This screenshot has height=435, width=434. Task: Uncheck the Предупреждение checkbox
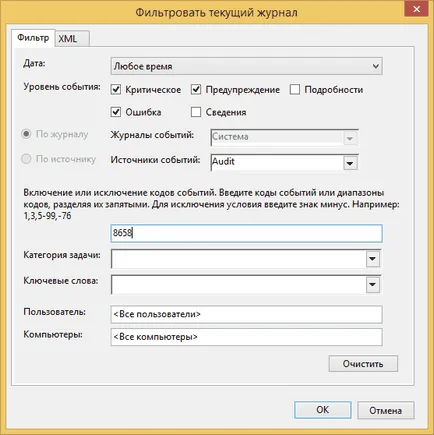click(196, 90)
